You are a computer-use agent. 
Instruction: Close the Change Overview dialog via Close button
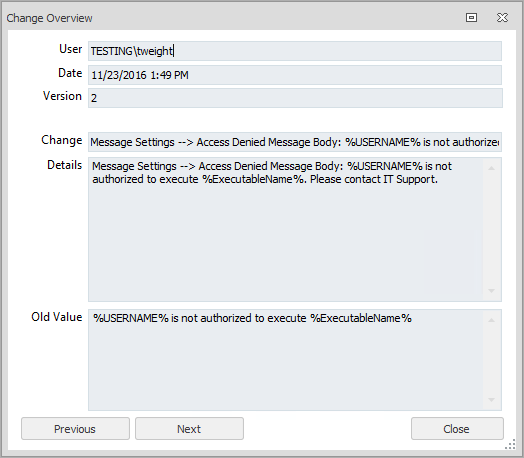(457, 429)
